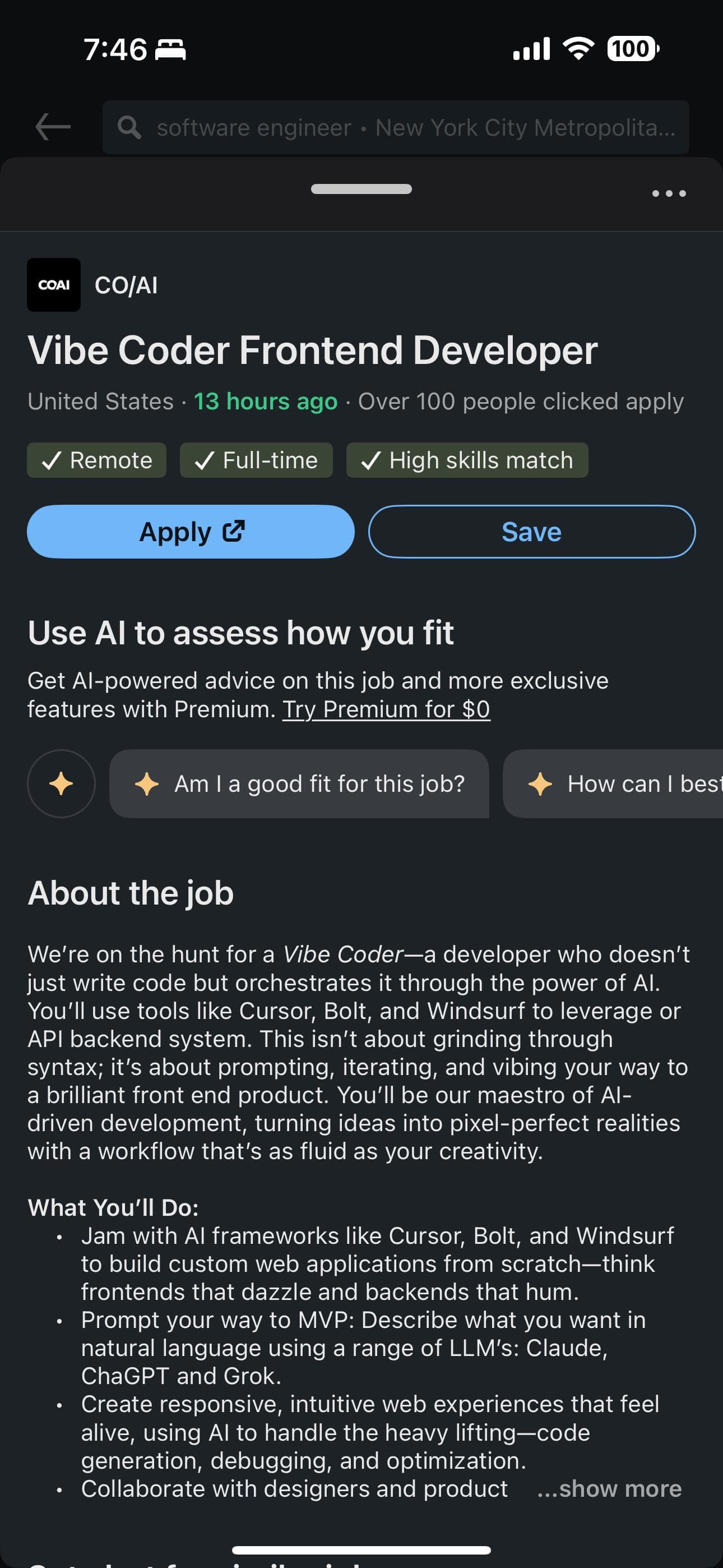The image size is (723, 1568).
Task: Tap the search magnifier icon
Action: coord(129,127)
